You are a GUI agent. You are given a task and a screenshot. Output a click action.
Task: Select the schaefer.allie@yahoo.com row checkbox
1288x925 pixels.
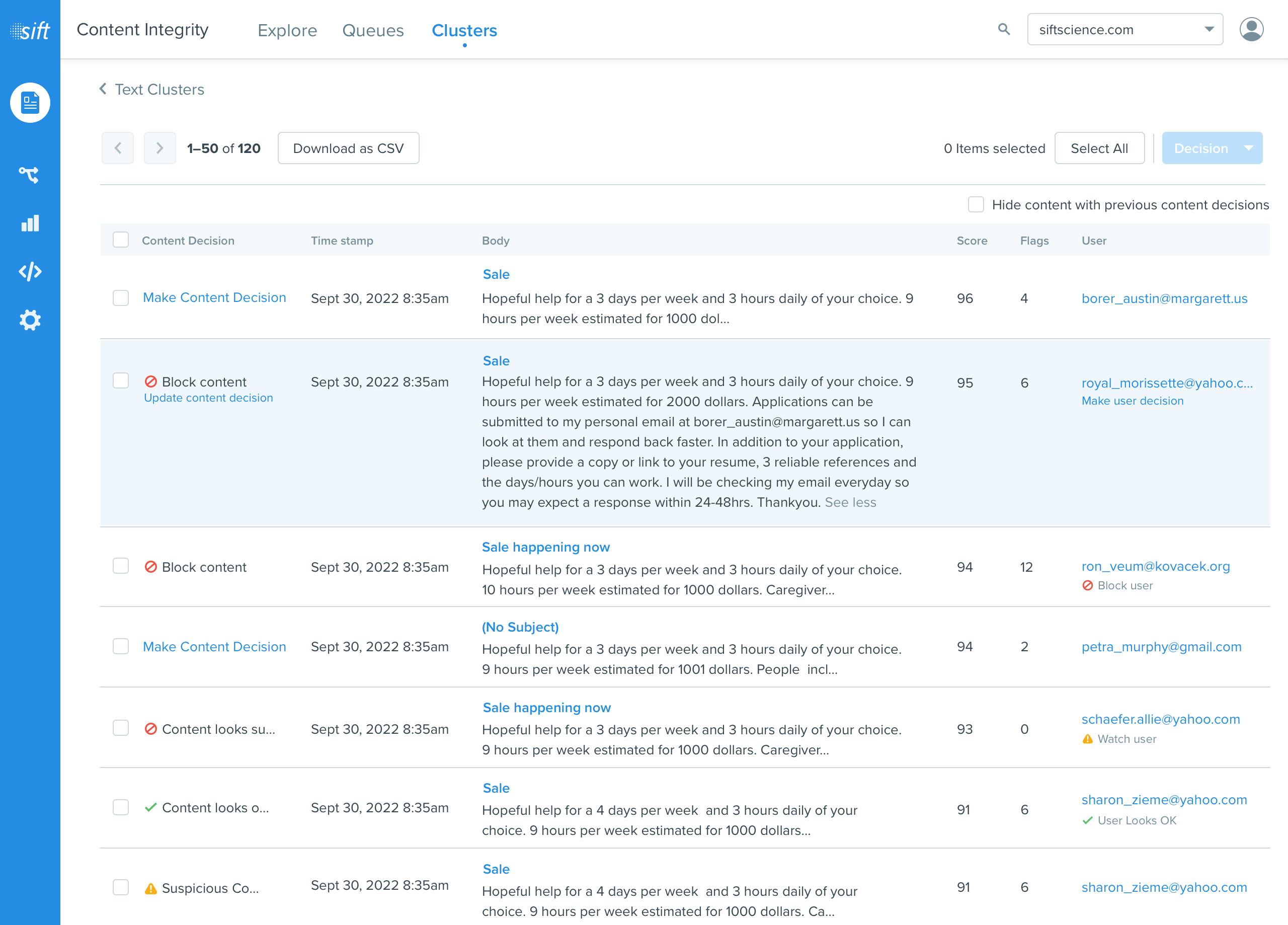(x=120, y=728)
